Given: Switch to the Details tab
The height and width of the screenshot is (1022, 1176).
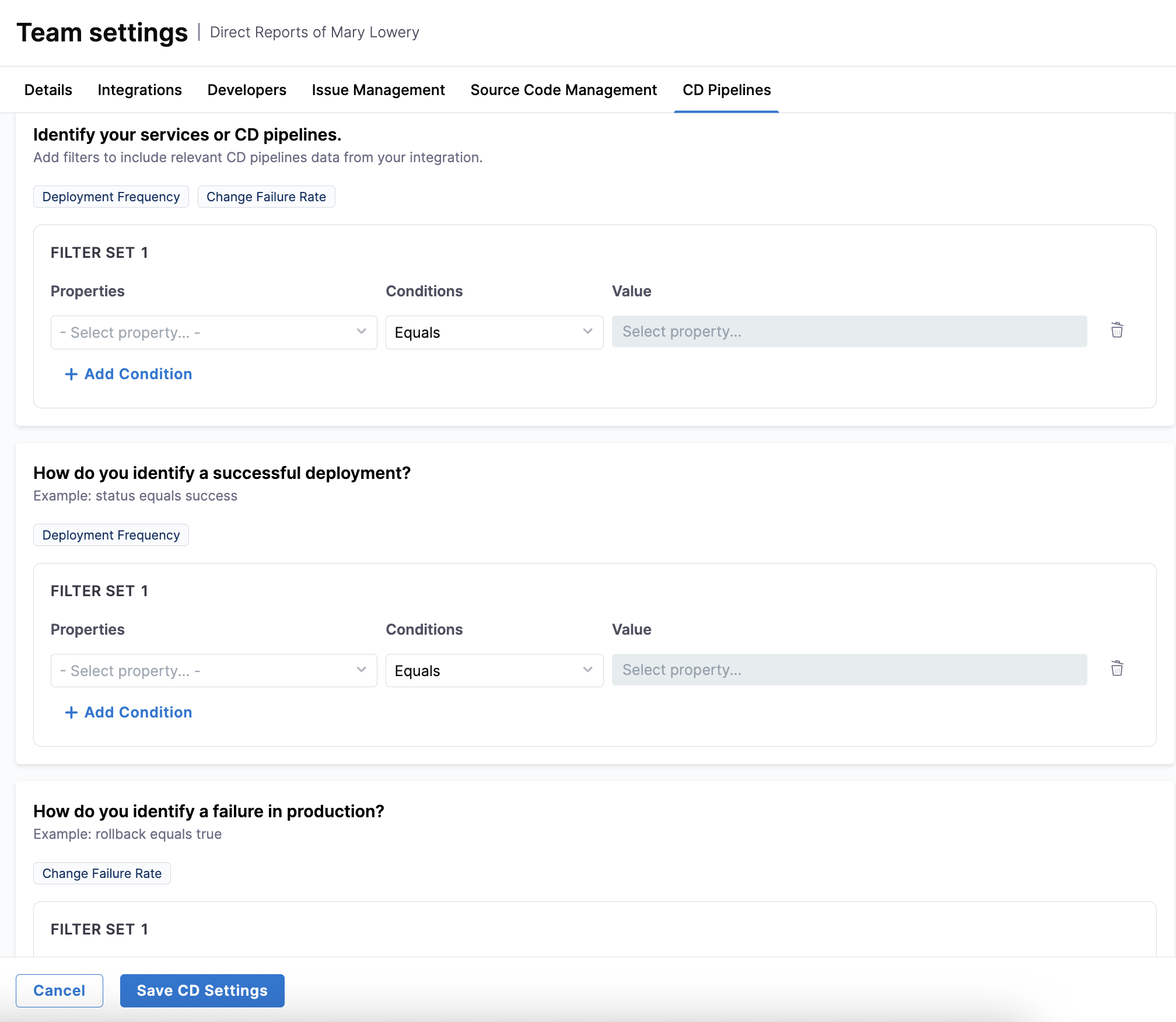Looking at the screenshot, I should click(48, 90).
